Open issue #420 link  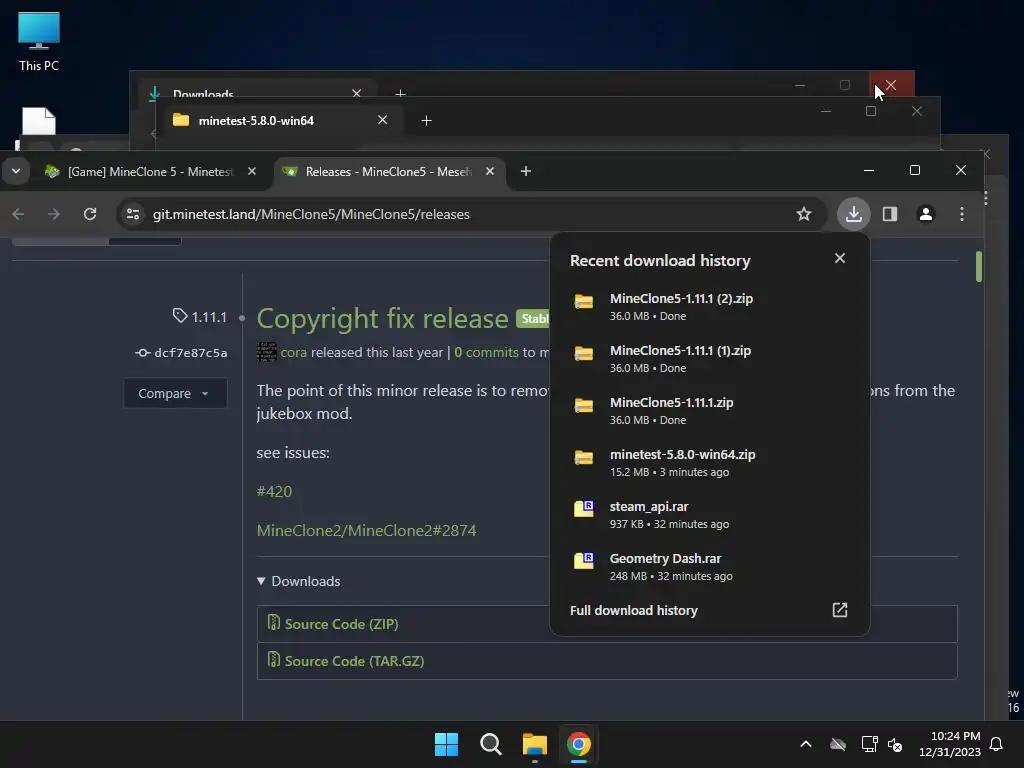(274, 491)
